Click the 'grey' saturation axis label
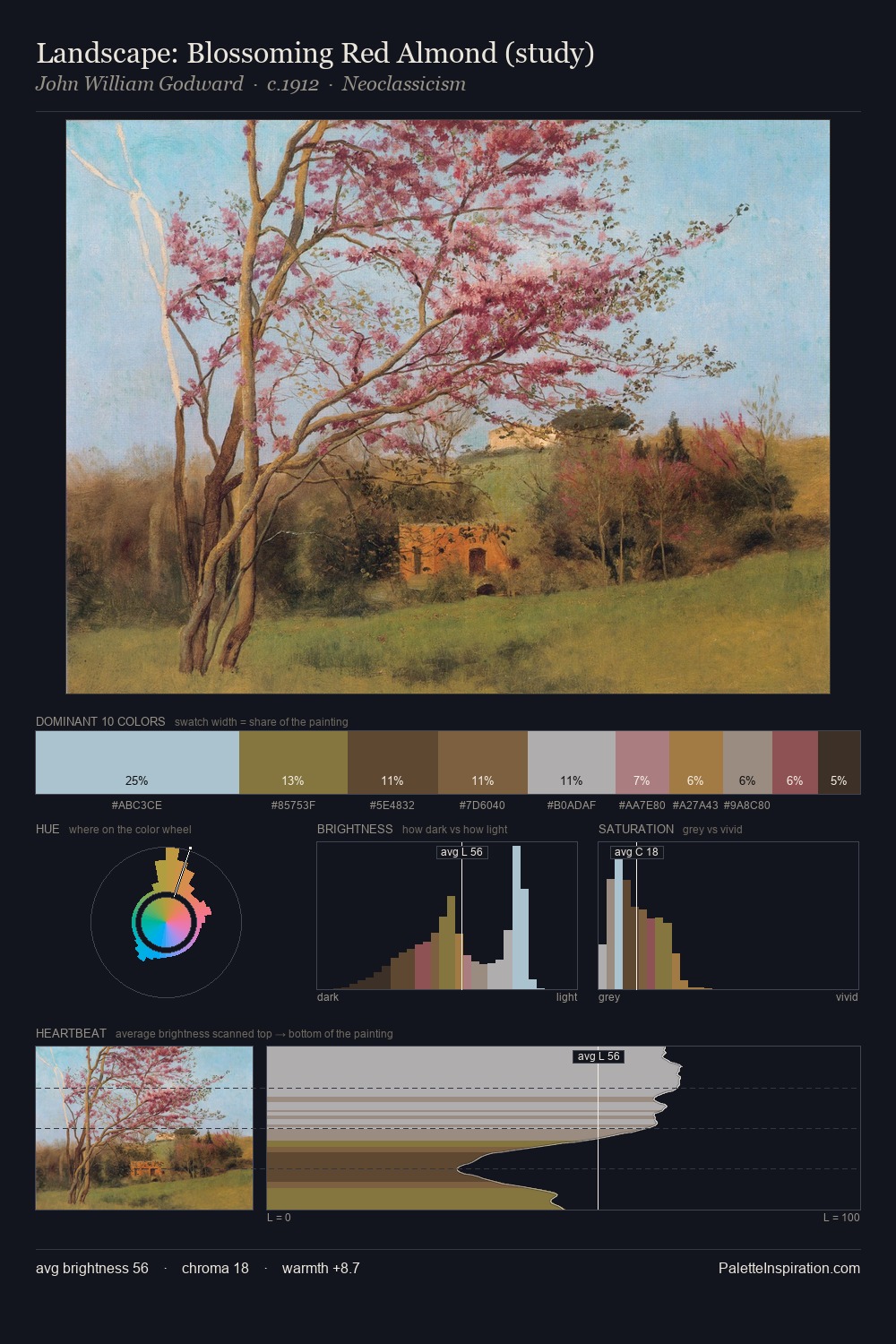 (609, 997)
